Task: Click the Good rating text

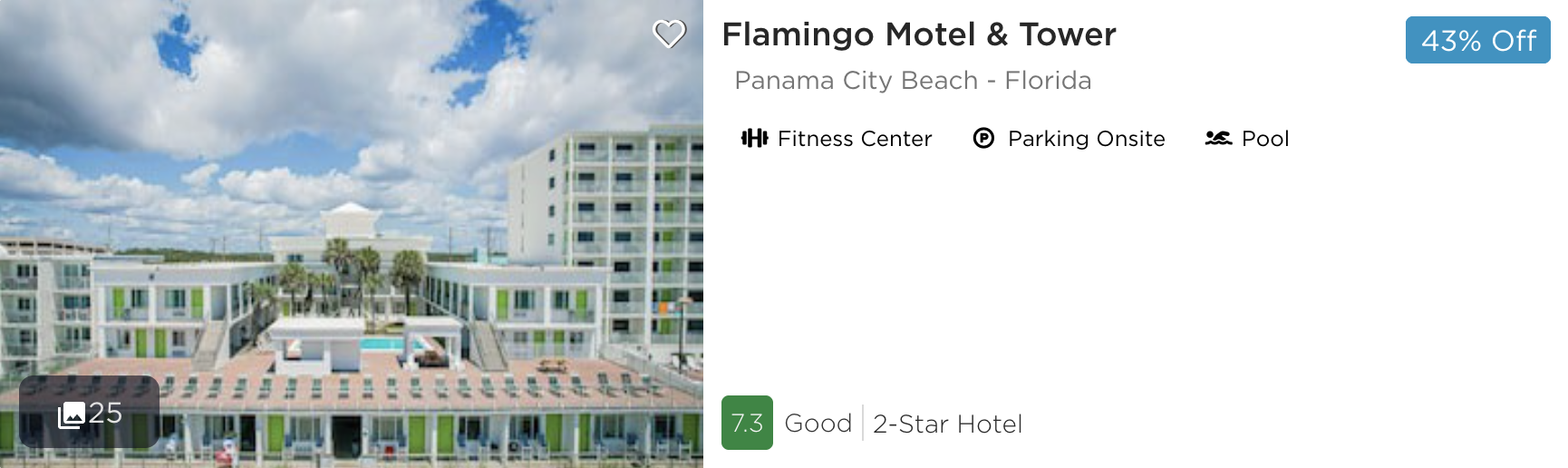Action: (x=818, y=424)
